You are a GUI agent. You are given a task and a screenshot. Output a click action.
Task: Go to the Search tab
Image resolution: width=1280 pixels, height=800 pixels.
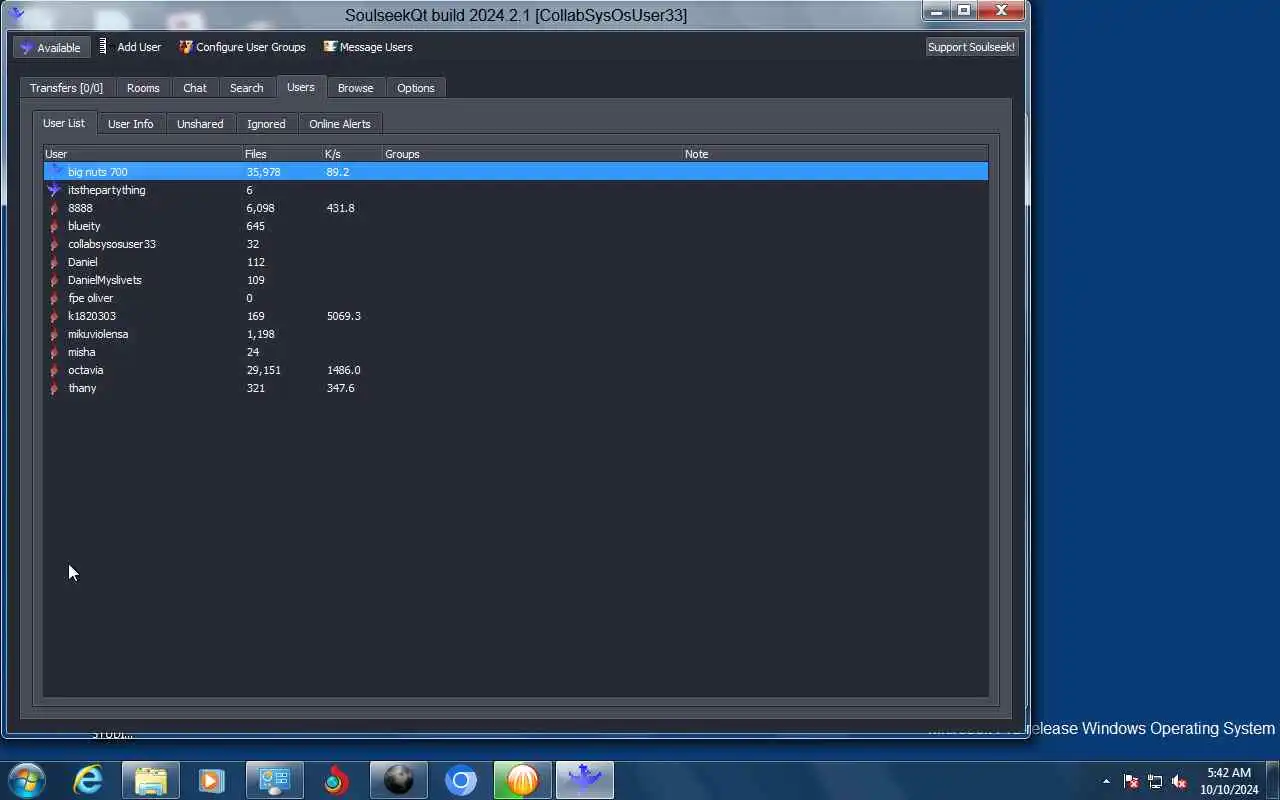click(x=247, y=88)
